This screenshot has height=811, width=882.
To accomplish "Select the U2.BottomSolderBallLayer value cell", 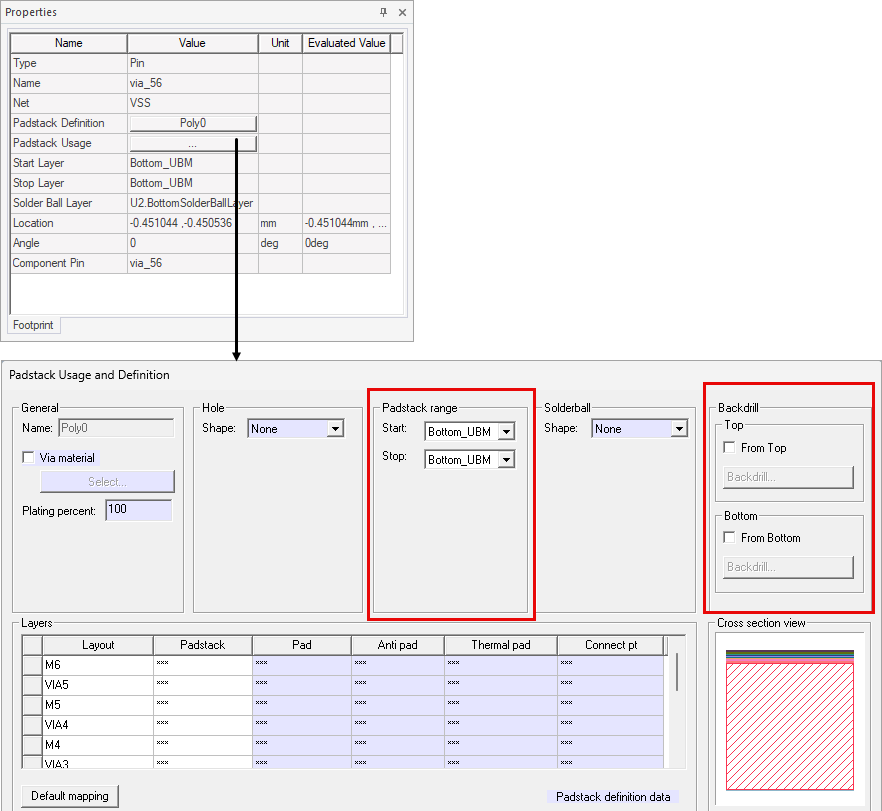I will point(193,203).
